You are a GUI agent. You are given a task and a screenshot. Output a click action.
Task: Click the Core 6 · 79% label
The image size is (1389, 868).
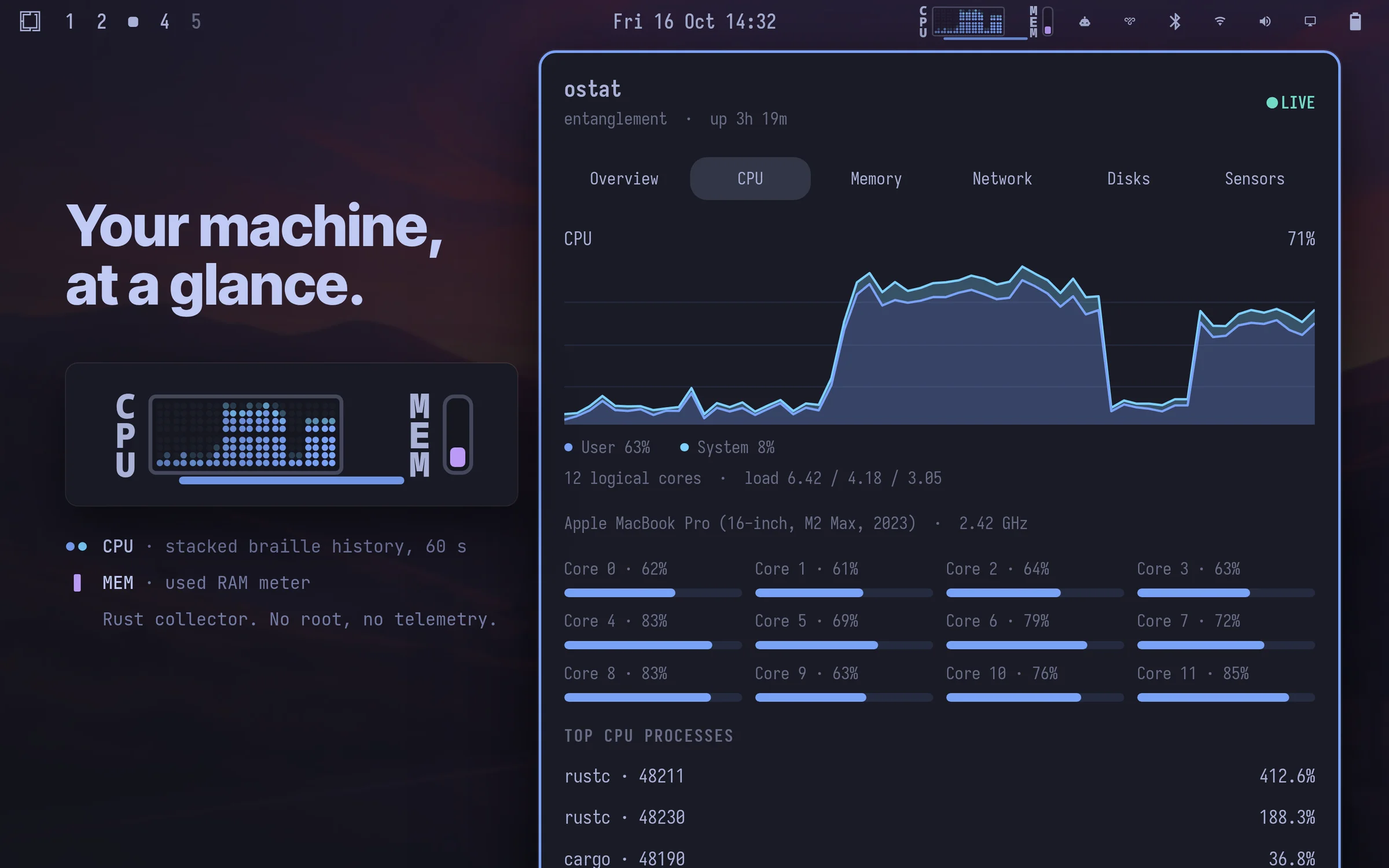click(x=998, y=621)
